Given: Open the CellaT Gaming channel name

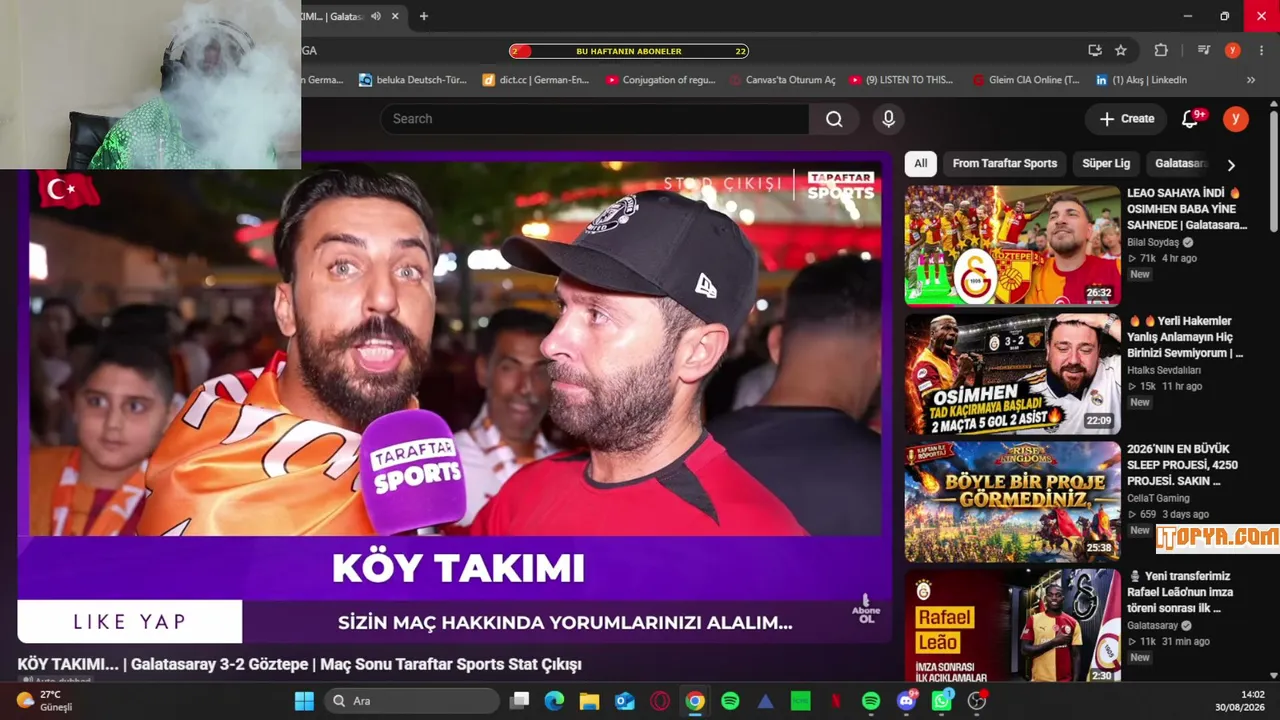Looking at the screenshot, I should [1158, 498].
